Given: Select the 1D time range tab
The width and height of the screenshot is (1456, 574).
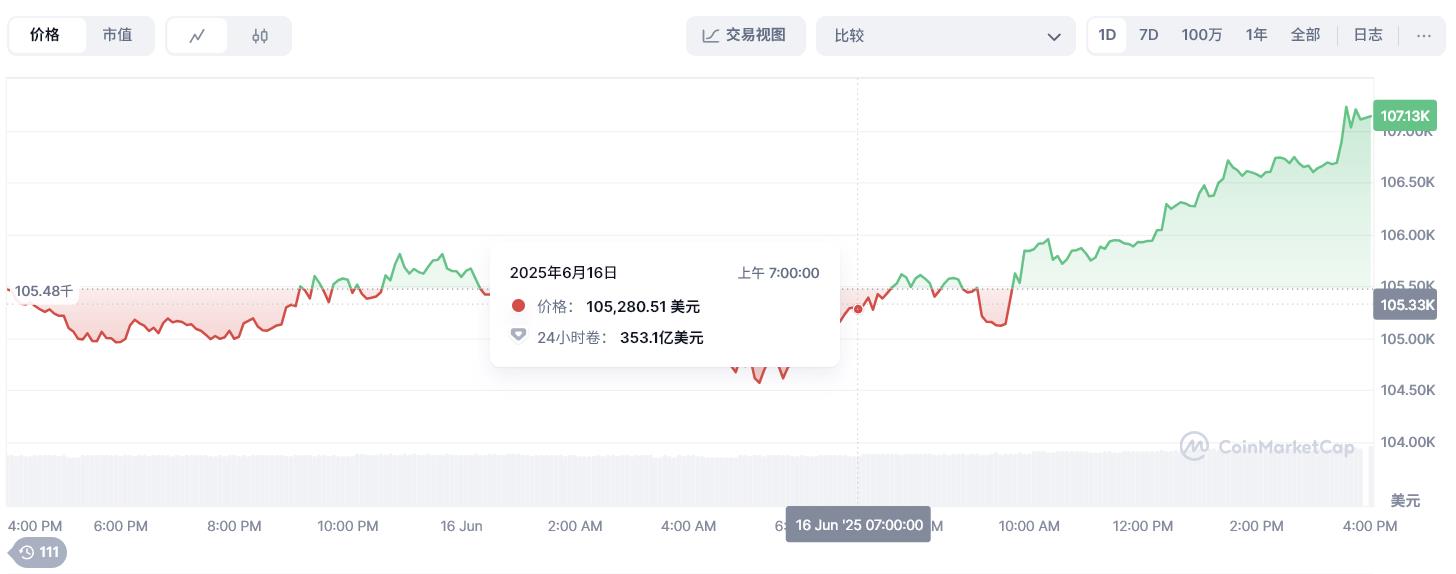Looking at the screenshot, I should pos(1107,35).
